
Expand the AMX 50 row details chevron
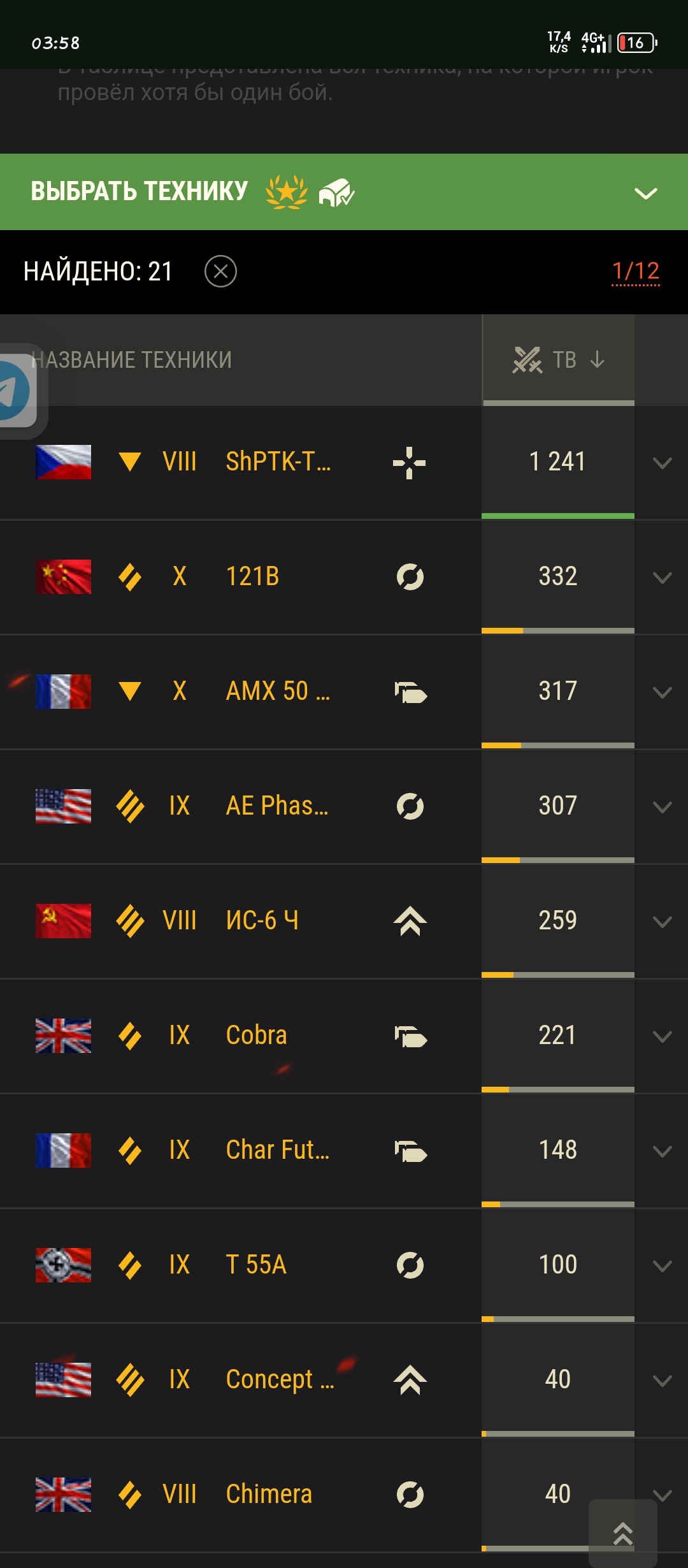(x=663, y=692)
